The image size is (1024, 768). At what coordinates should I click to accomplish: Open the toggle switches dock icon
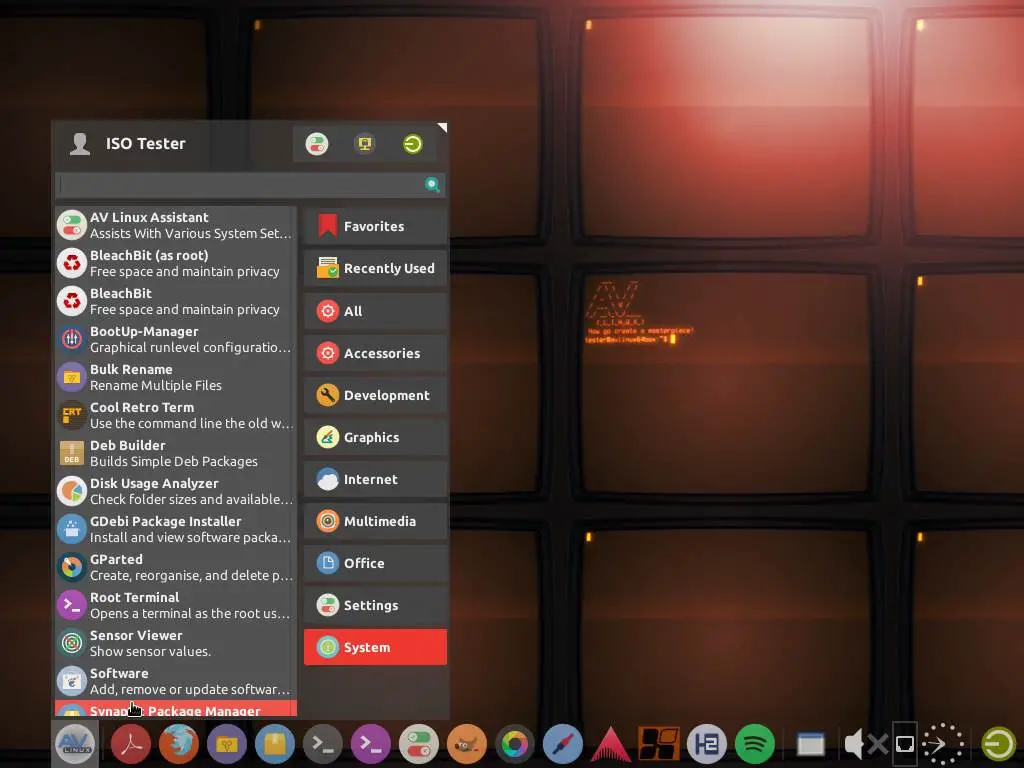click(x=419, y=744)
